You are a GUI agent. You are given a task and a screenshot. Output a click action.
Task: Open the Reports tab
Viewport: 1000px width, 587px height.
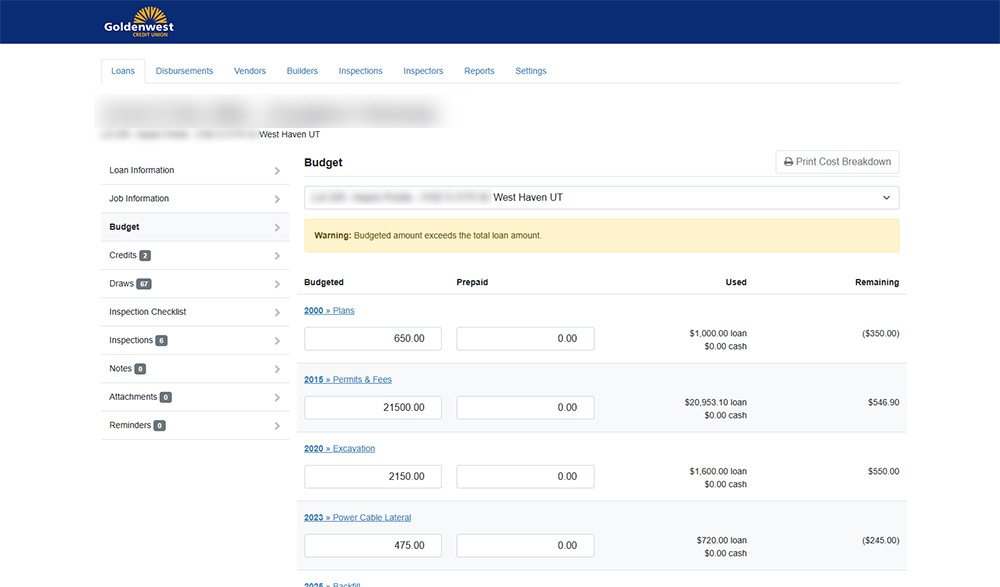coord(479,71)
